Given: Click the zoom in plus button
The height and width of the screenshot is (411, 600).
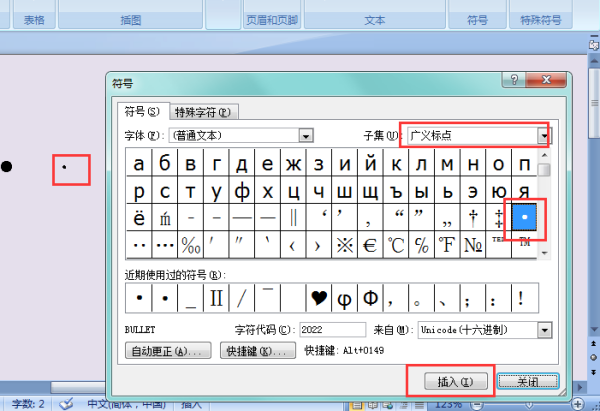Looking at the screenshot, I should pos(577,404).
